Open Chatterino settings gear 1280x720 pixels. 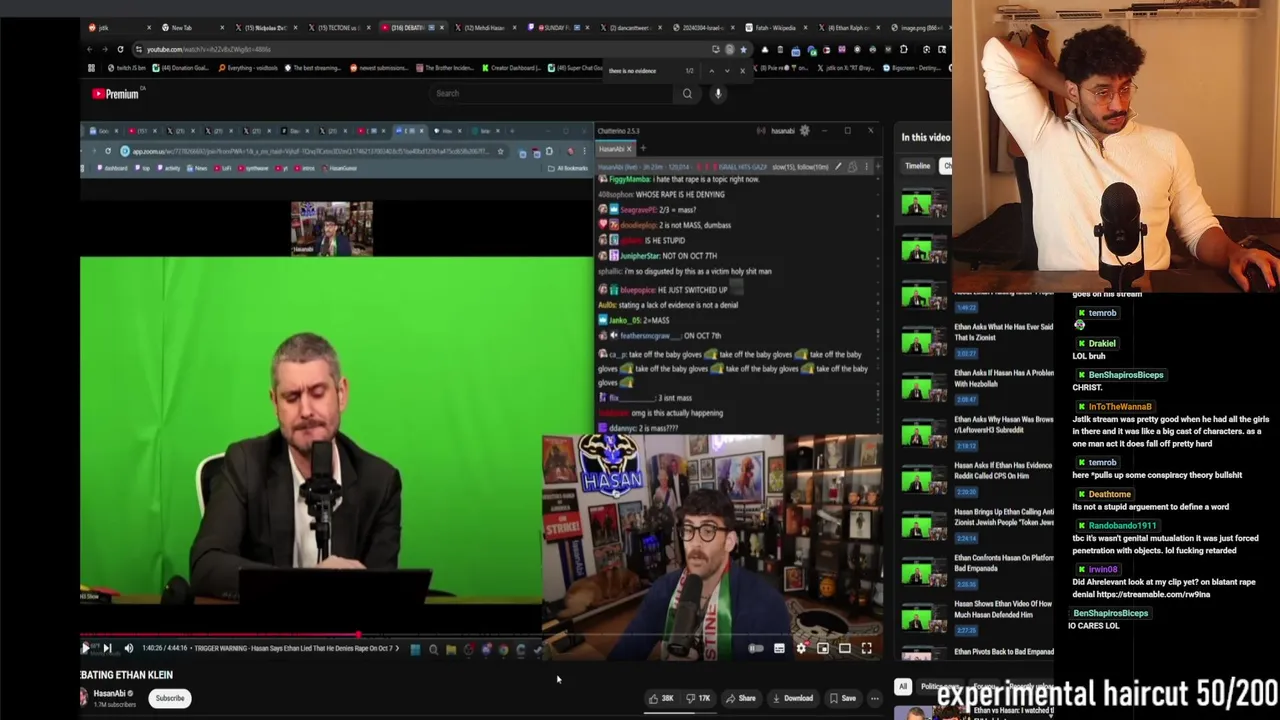[804, 130]
